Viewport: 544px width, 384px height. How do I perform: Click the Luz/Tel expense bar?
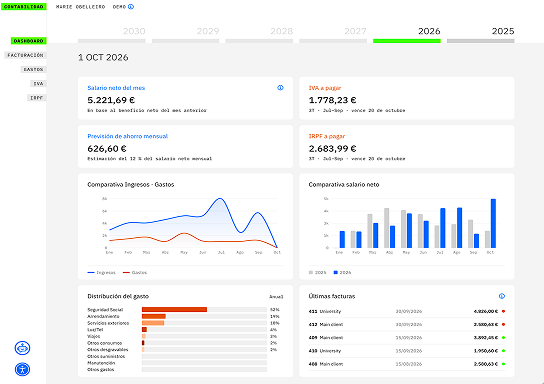coord(144,329)
